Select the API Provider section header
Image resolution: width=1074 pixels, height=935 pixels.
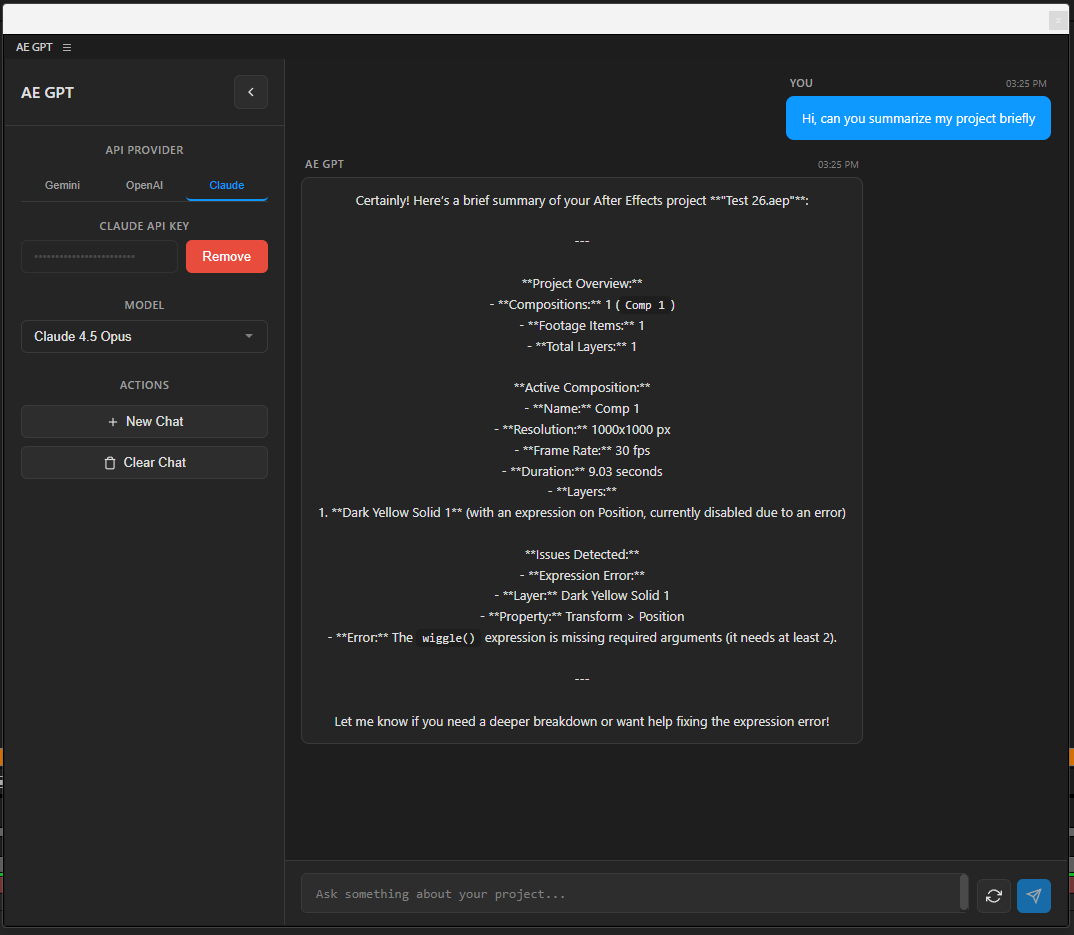[144, 149]
